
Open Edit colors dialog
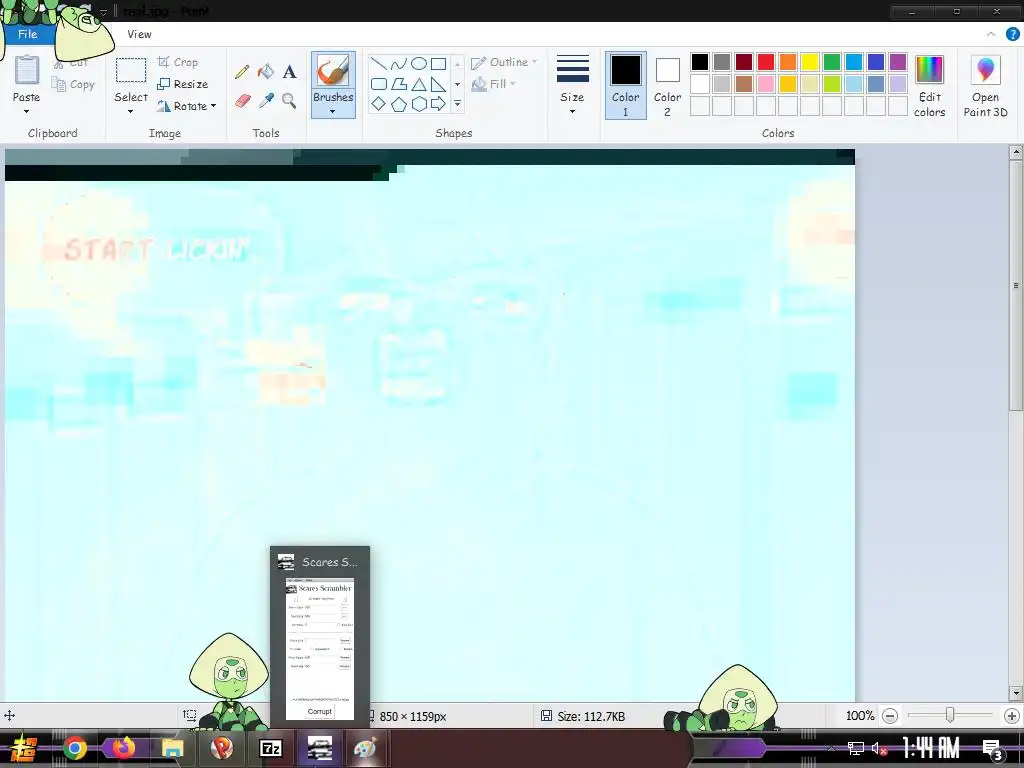point(929,86)
